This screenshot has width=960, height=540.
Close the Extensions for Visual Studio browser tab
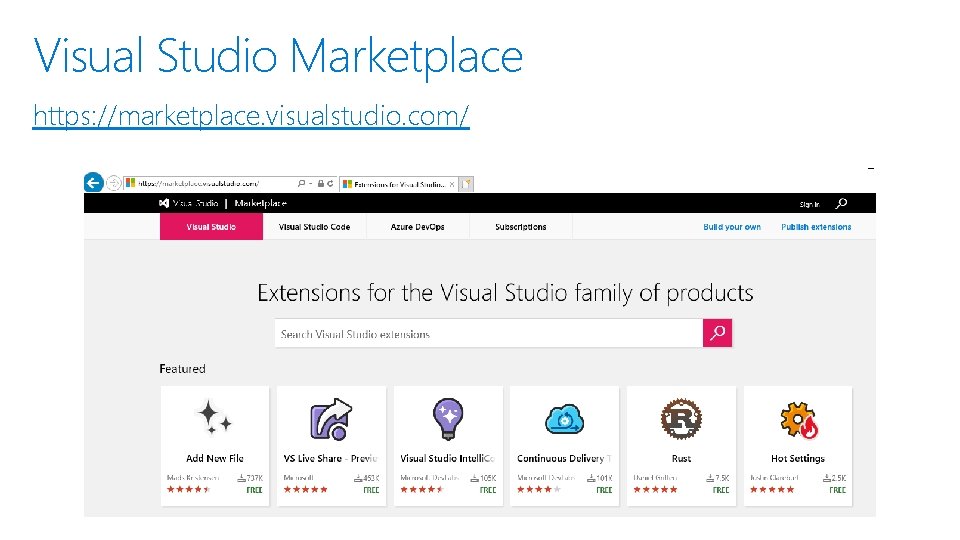click(x=452, y=184)
